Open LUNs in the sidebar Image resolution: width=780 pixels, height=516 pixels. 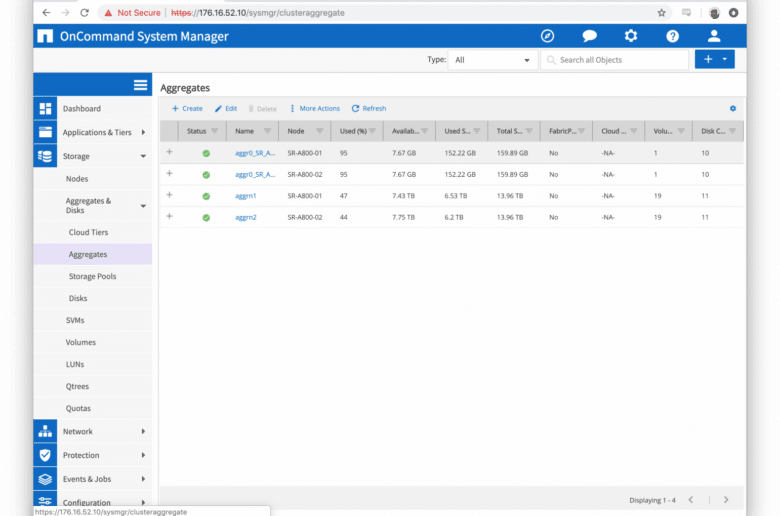point(75,364)
